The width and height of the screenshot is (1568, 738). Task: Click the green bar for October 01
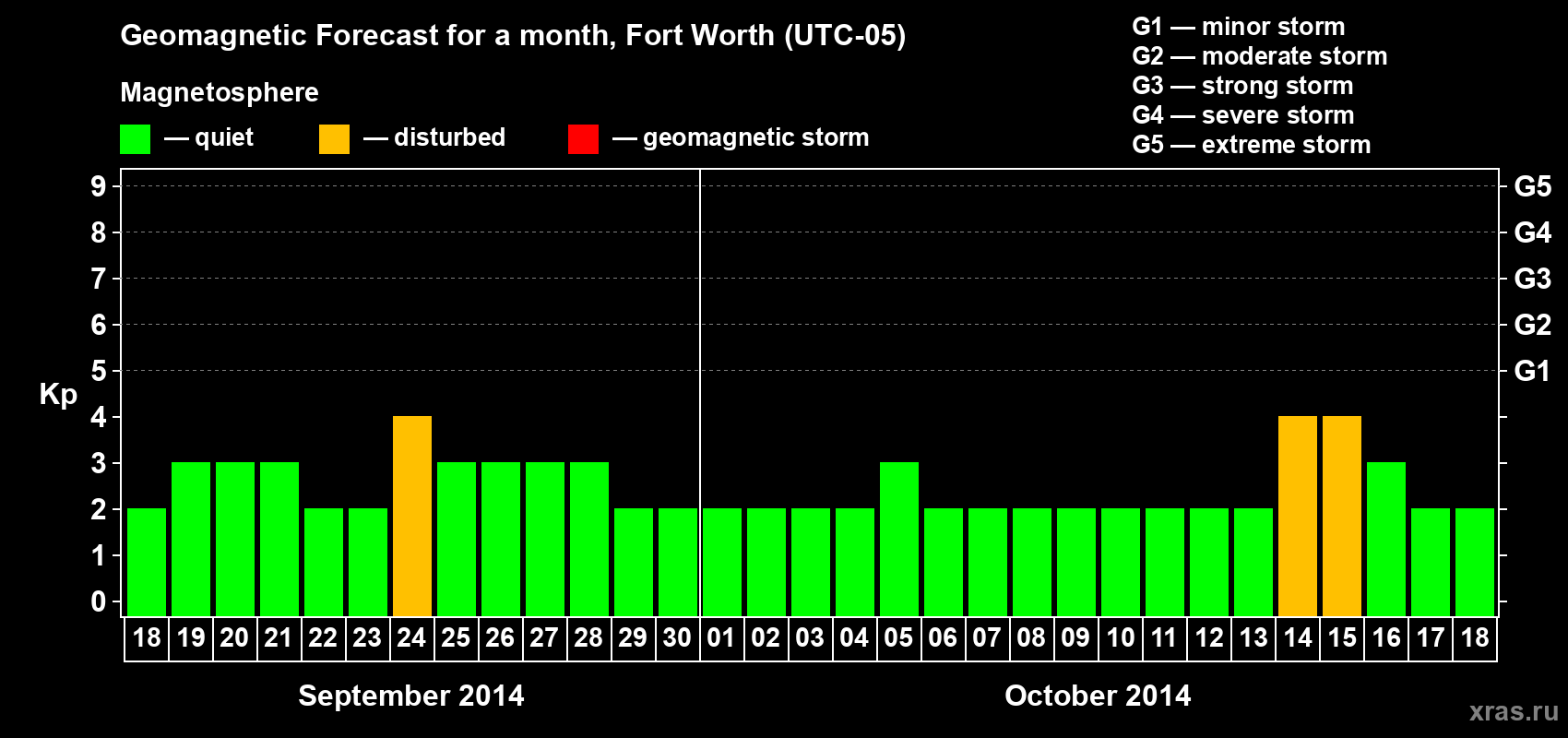722,563
